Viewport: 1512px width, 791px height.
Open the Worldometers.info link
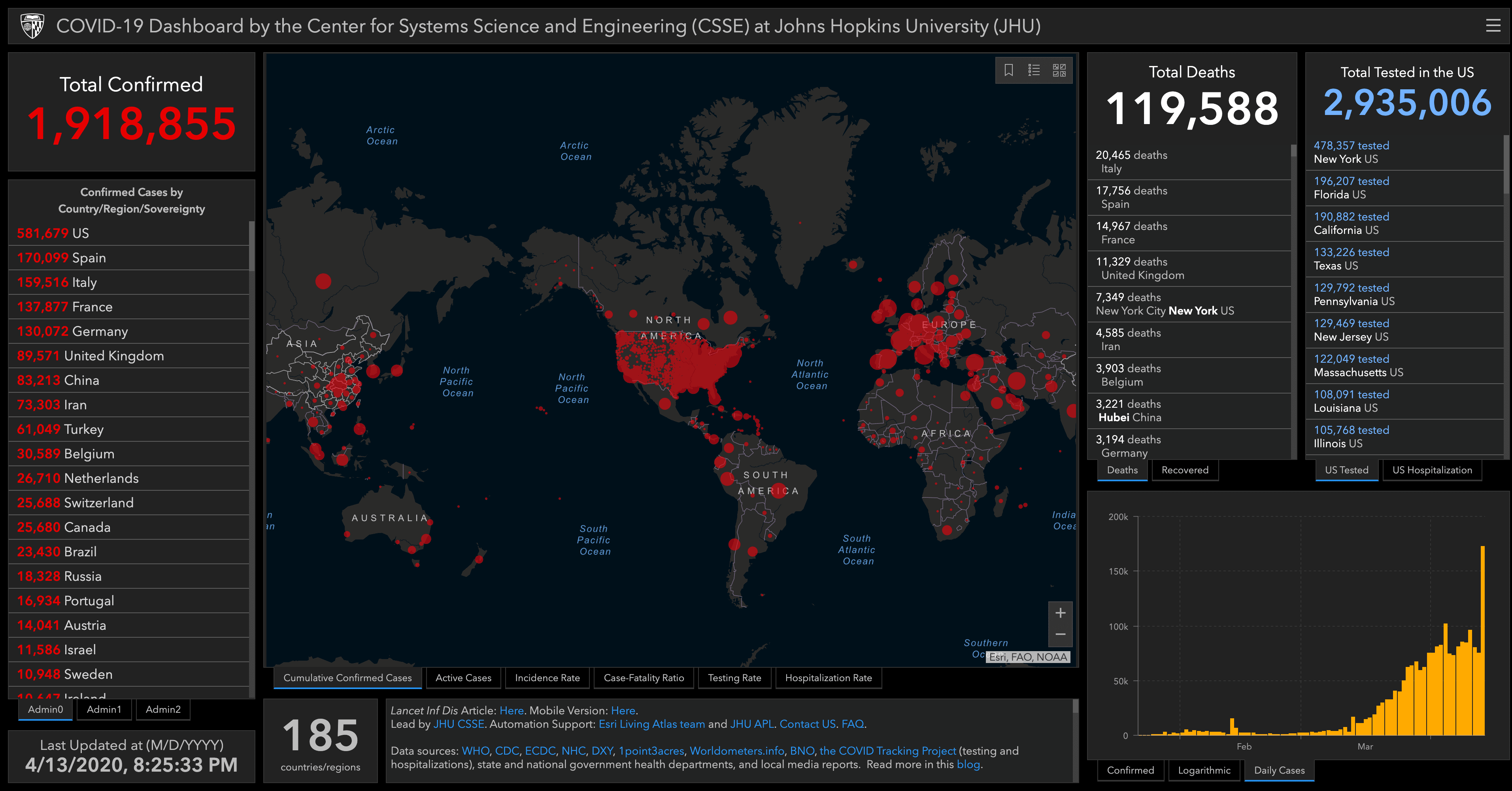pyautogui.click(x=736, y=751)
